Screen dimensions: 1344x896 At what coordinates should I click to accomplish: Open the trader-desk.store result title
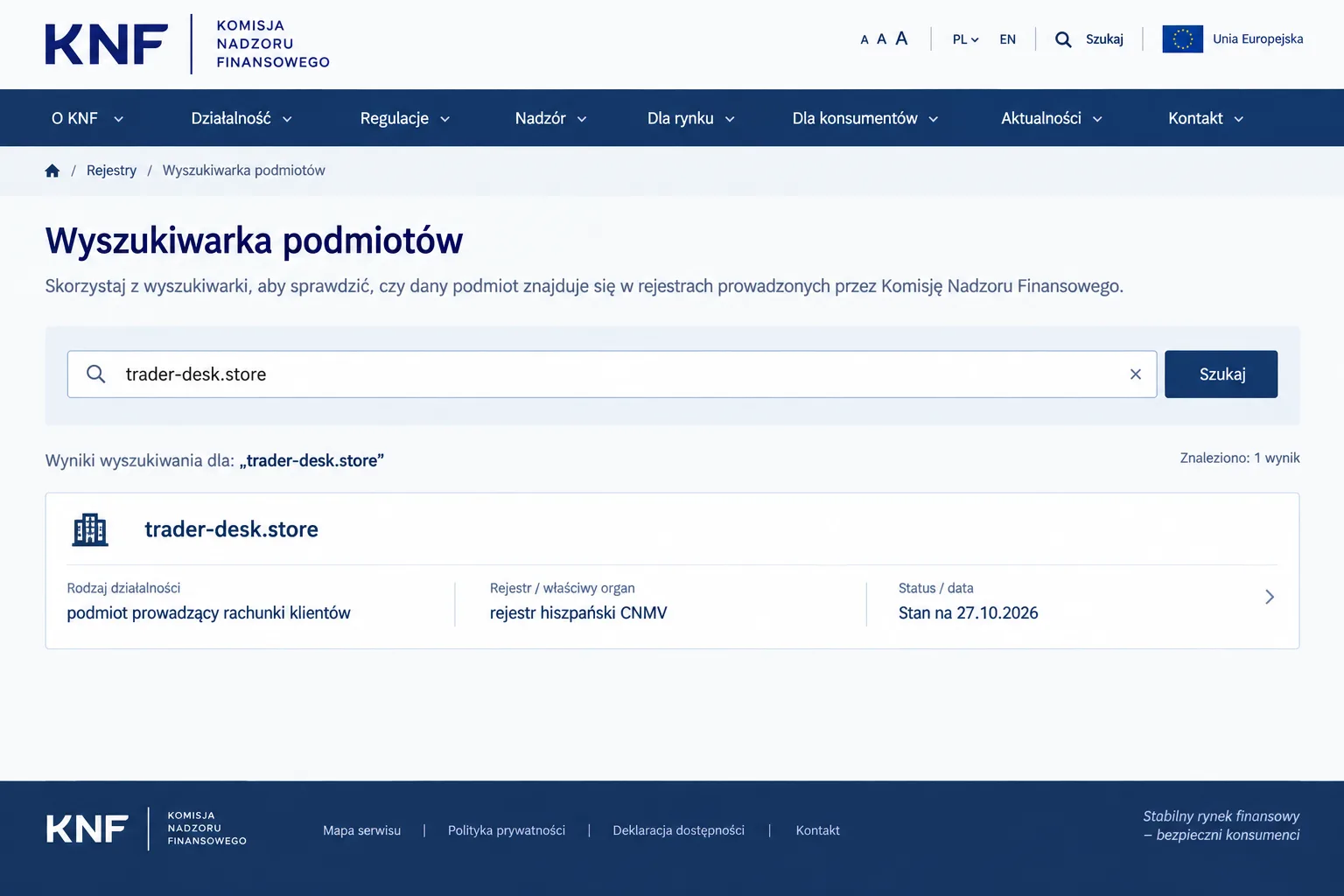[231, 529]
